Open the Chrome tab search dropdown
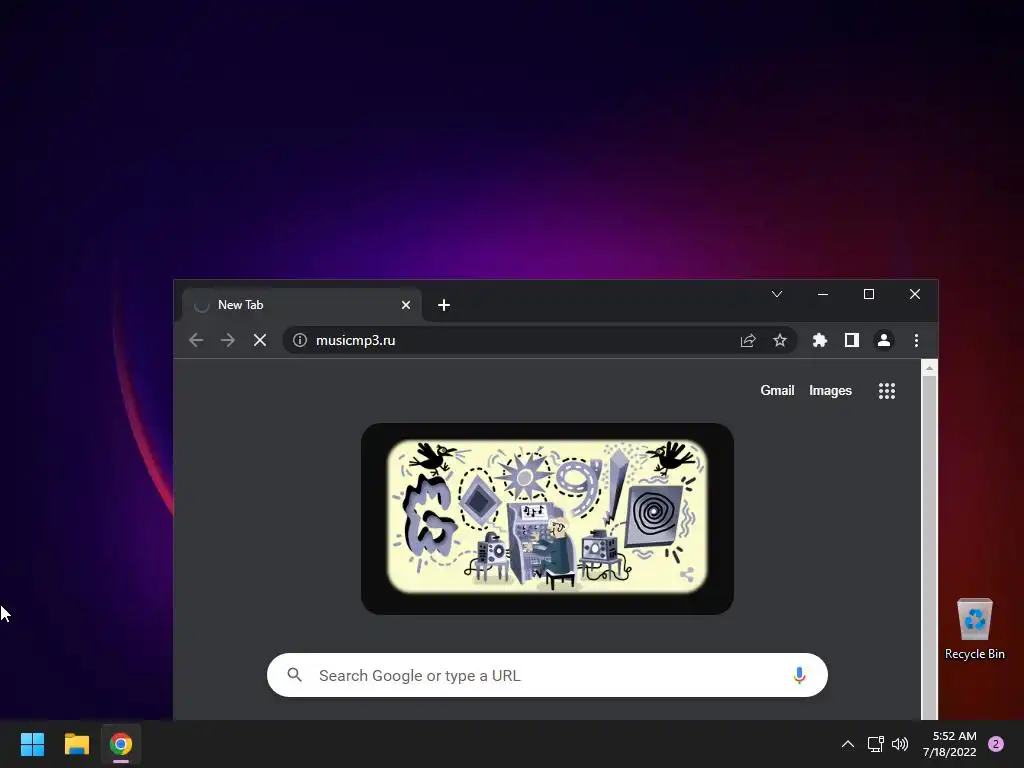The height and width of the screenshot is (768, 1024). pos(776,295)
